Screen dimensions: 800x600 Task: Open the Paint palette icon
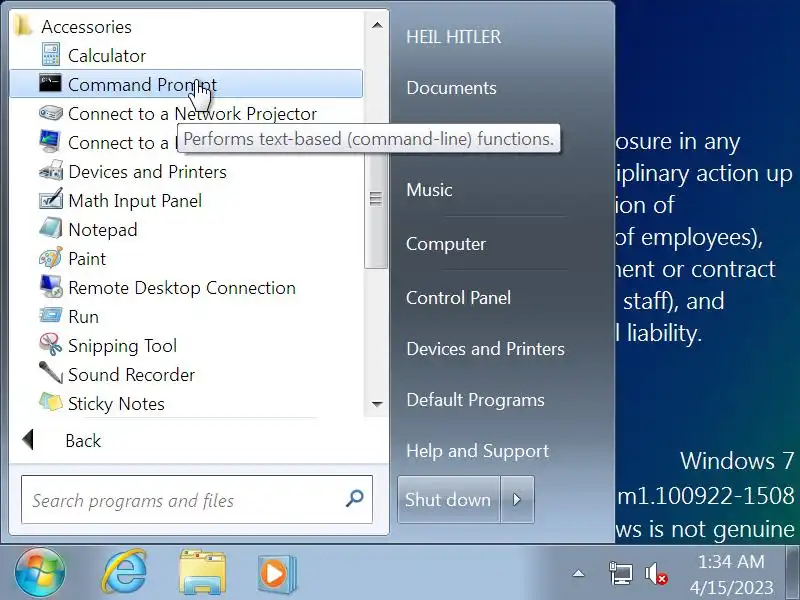51,258
